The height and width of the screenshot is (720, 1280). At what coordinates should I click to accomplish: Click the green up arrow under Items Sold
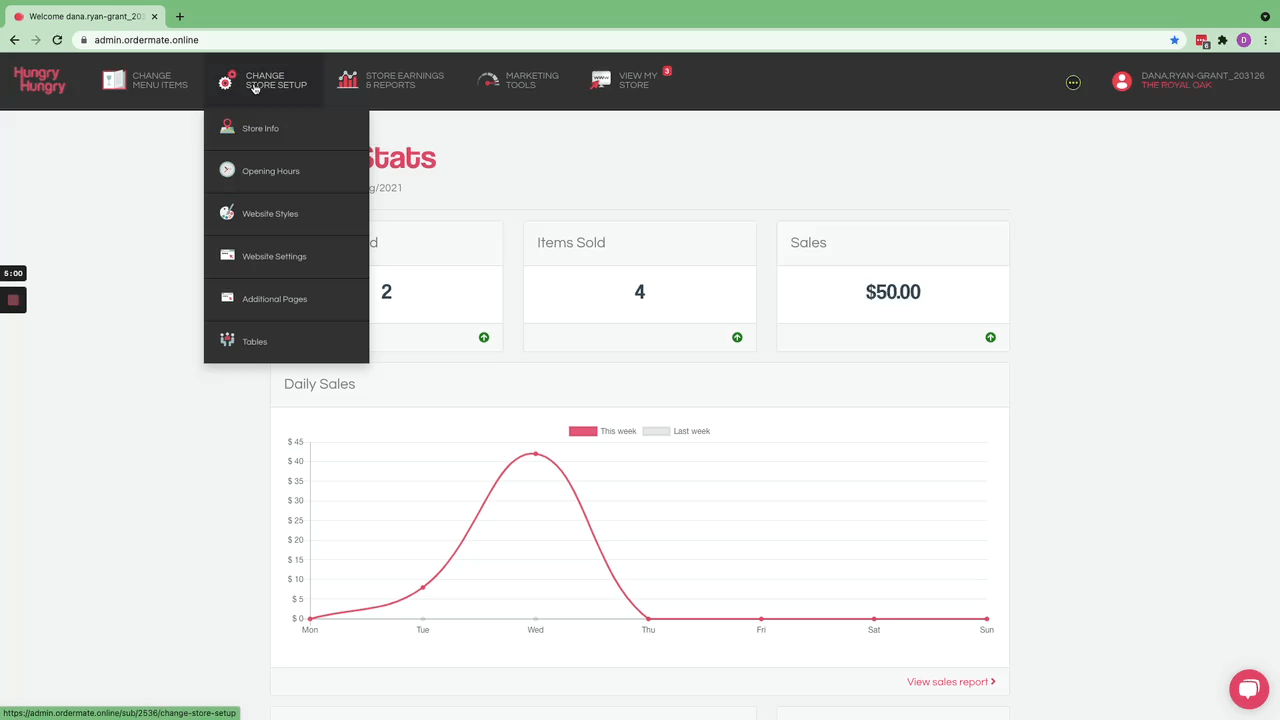point(737,337)
